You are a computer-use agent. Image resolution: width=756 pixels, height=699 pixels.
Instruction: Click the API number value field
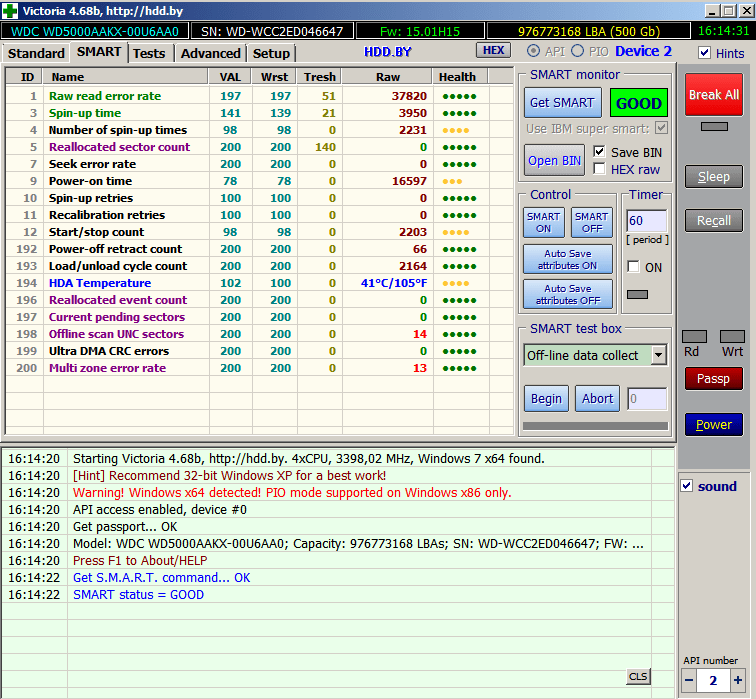[x=714, y=681]
